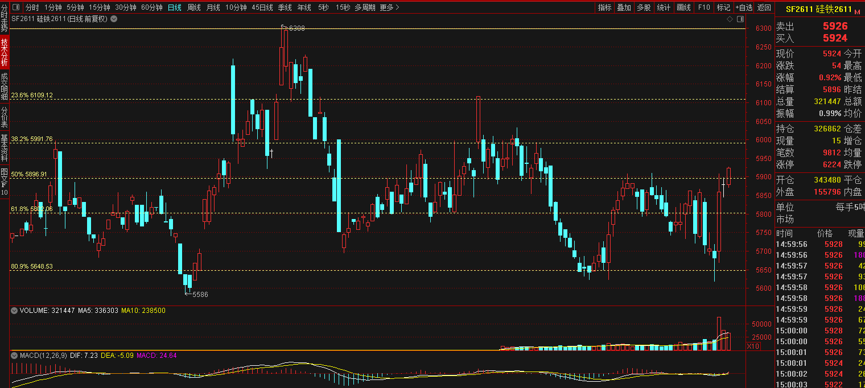Click the sidebar panel icon above the price axis

pos(739,19)
